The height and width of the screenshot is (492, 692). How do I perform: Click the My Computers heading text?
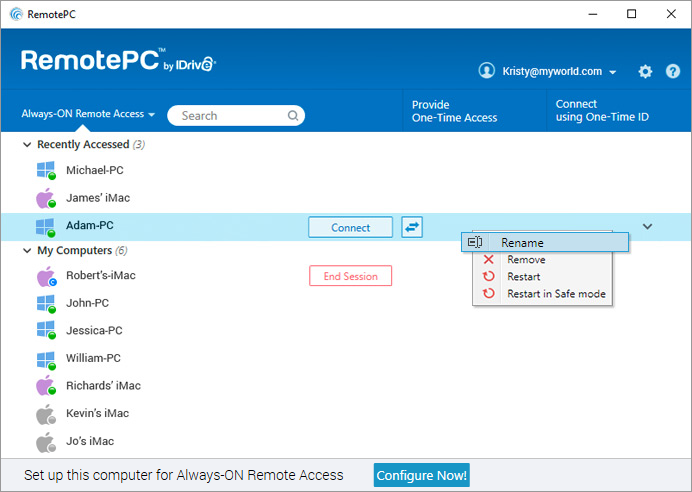pyautogui.click(x=75, y=251)
